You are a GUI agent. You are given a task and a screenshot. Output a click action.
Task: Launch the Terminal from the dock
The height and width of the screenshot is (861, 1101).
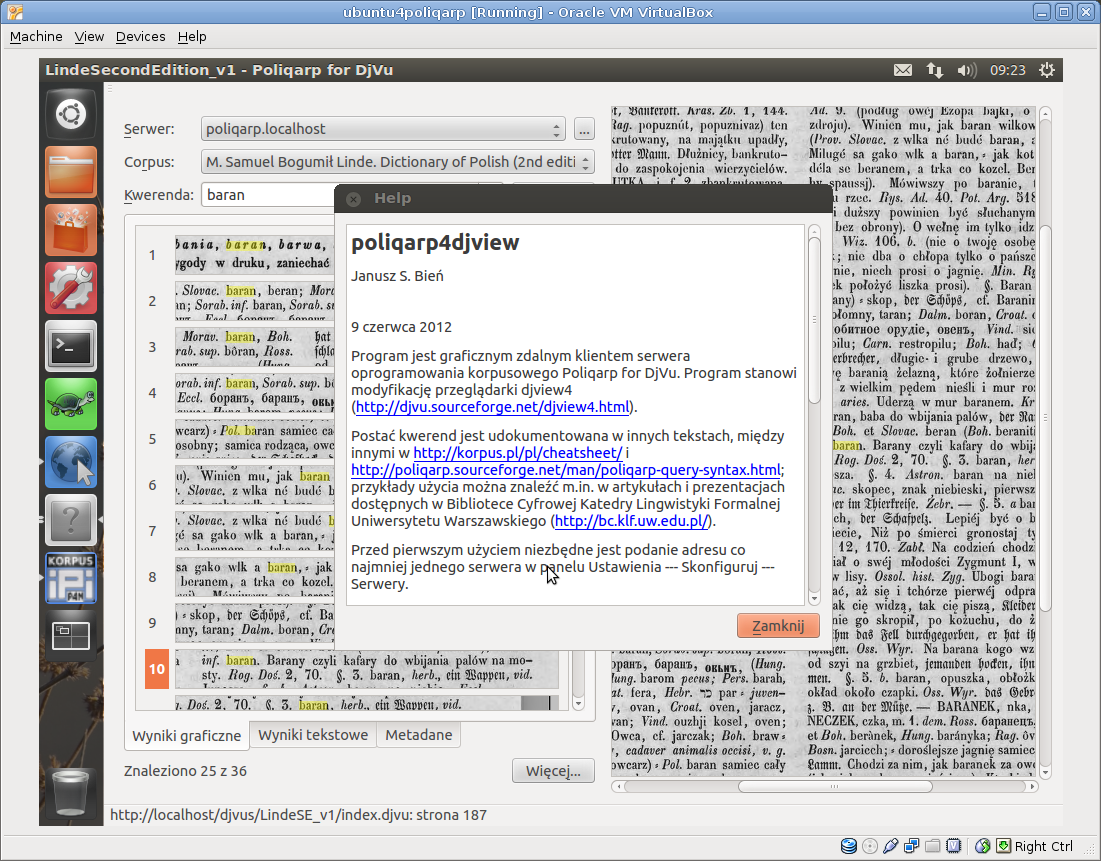[71, 346]
